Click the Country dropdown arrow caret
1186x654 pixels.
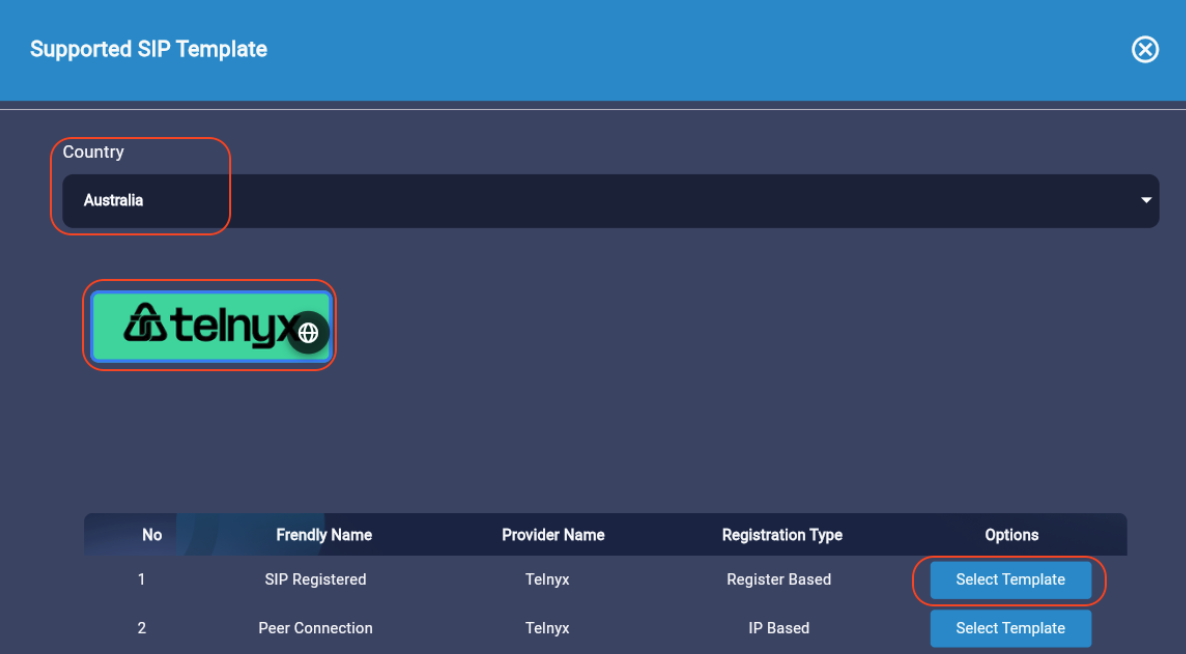[x=1145, y=201]
